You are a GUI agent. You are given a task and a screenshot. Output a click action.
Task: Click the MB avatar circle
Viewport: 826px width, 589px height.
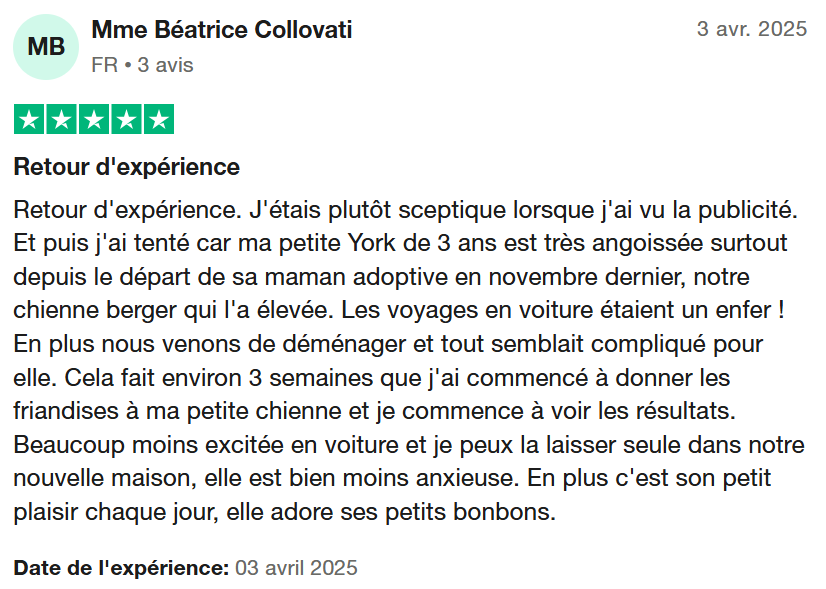coord(46,47)
